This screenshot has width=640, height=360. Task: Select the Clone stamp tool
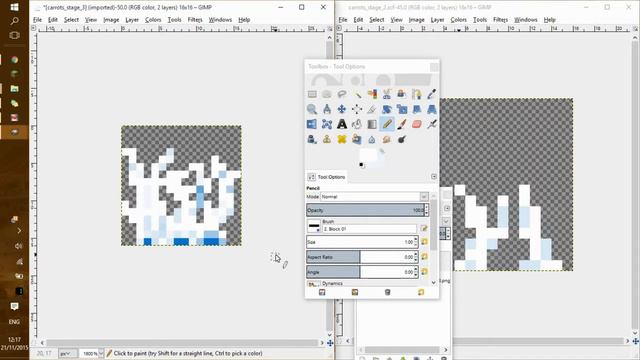[x=327, y=140]
